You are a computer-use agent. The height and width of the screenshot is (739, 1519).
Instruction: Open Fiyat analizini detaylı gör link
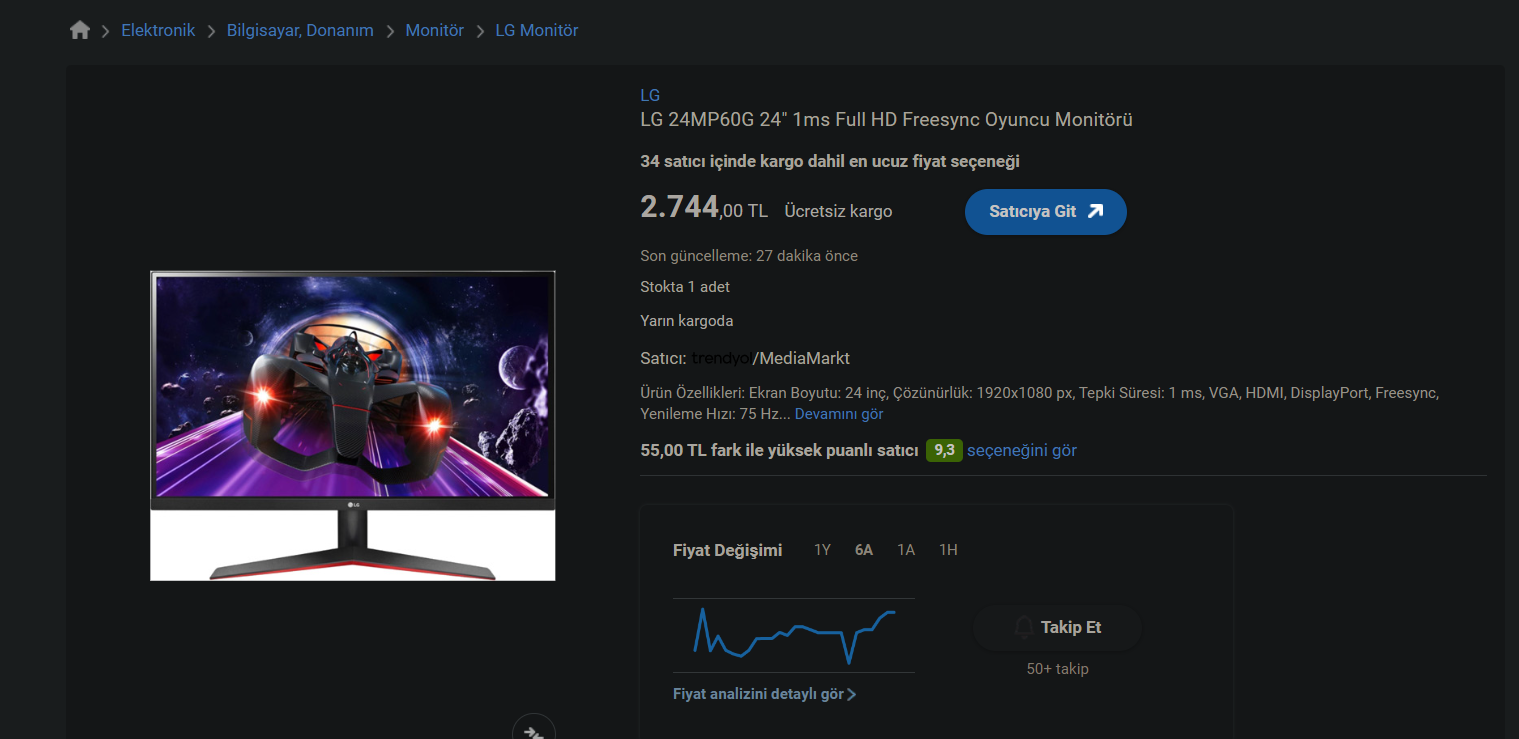[765, 694]
